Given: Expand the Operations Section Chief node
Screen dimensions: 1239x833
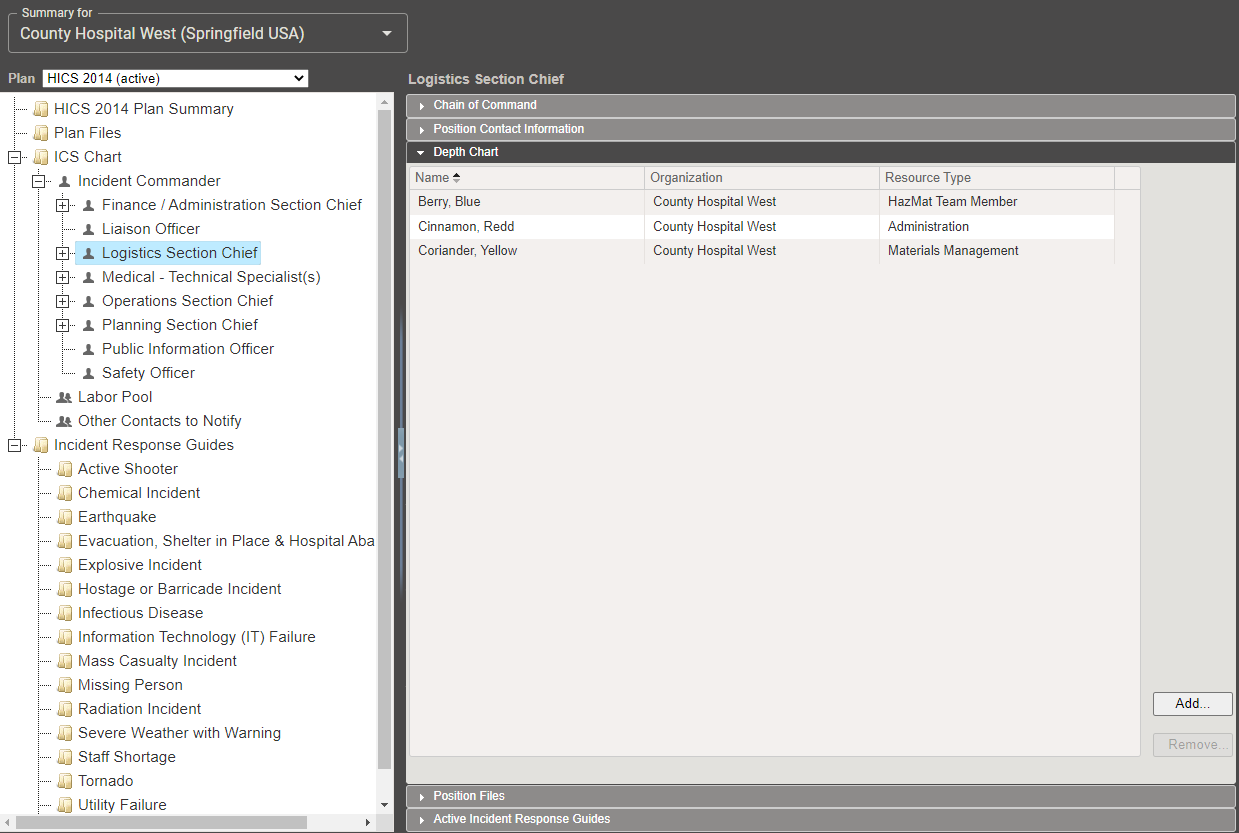Looking at the screenshot, I should pos(63,301).
